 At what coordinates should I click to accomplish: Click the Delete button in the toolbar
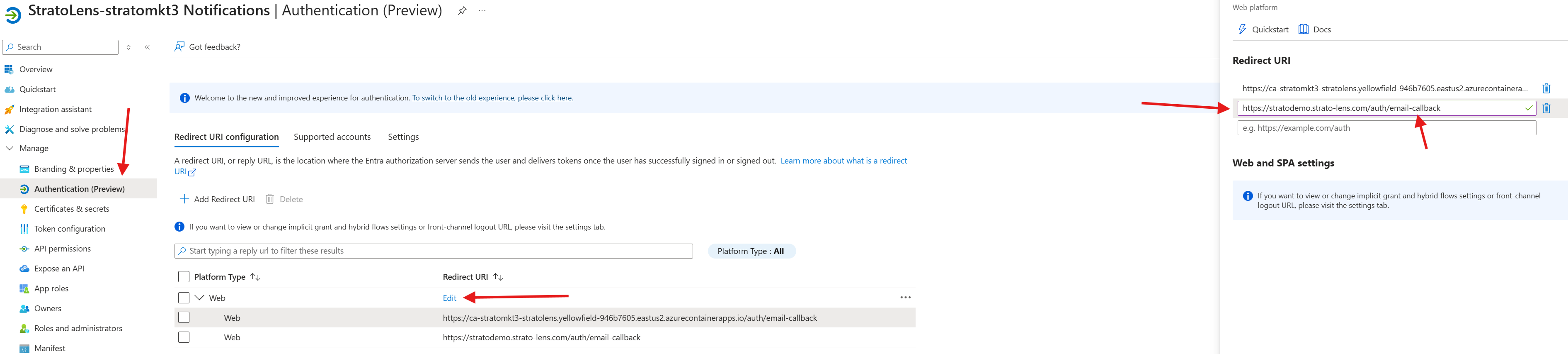click(x=284, y=199)
